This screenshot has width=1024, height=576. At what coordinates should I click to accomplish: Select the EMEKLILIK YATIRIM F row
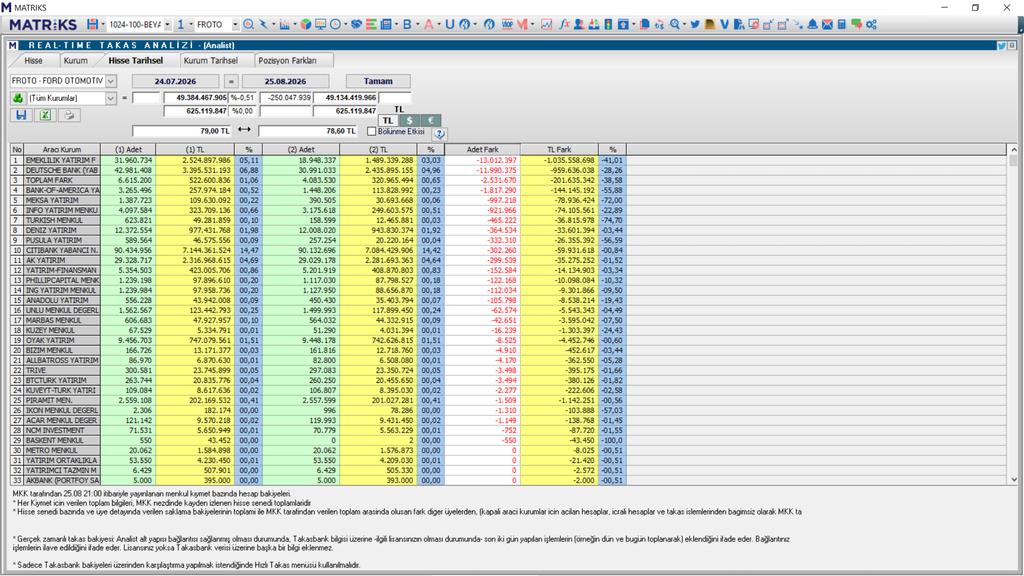(x=62, y=160)
